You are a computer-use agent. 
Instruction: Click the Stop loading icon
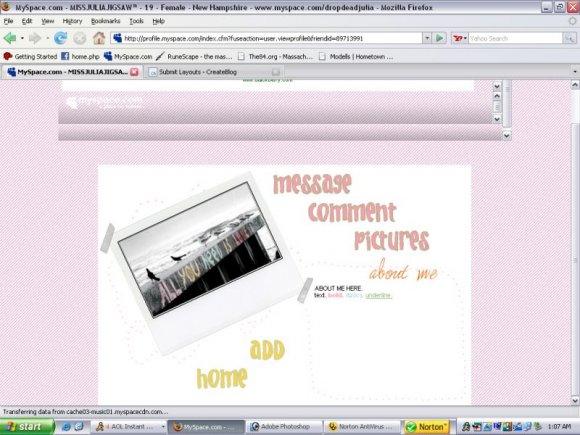(x=79, y=38)
